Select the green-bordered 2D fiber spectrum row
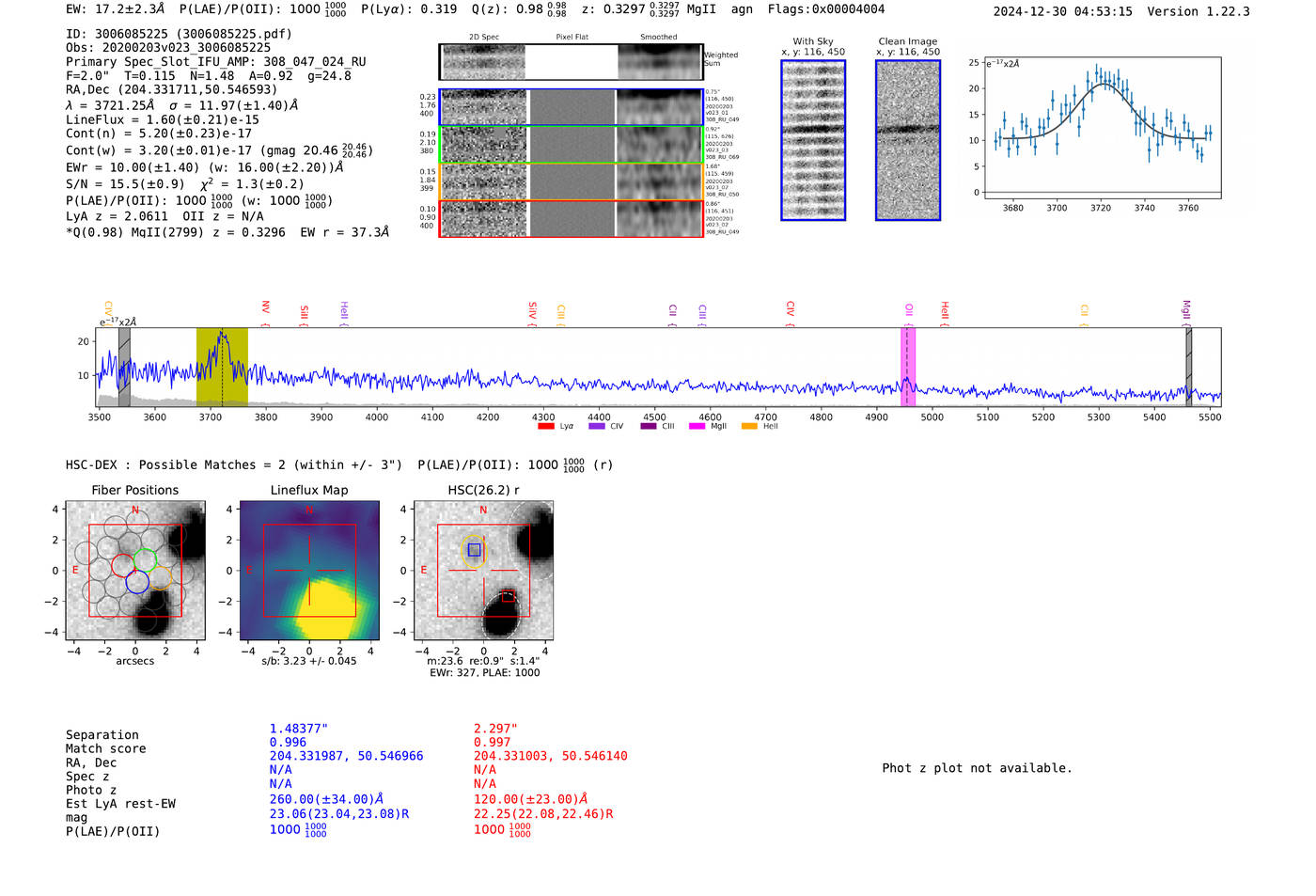Viewport: 1316px width, 896px height. pos(571,145)
